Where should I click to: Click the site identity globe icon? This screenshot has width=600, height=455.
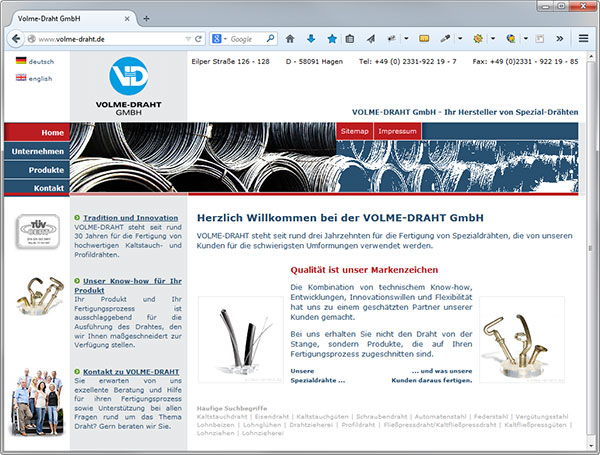[x=31, y=39]
